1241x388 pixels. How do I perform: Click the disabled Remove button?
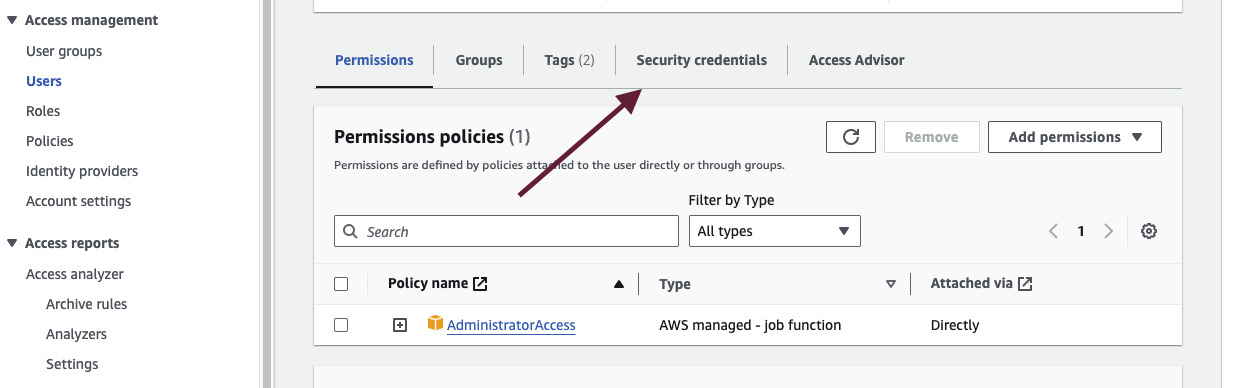(x=932, y=137)
